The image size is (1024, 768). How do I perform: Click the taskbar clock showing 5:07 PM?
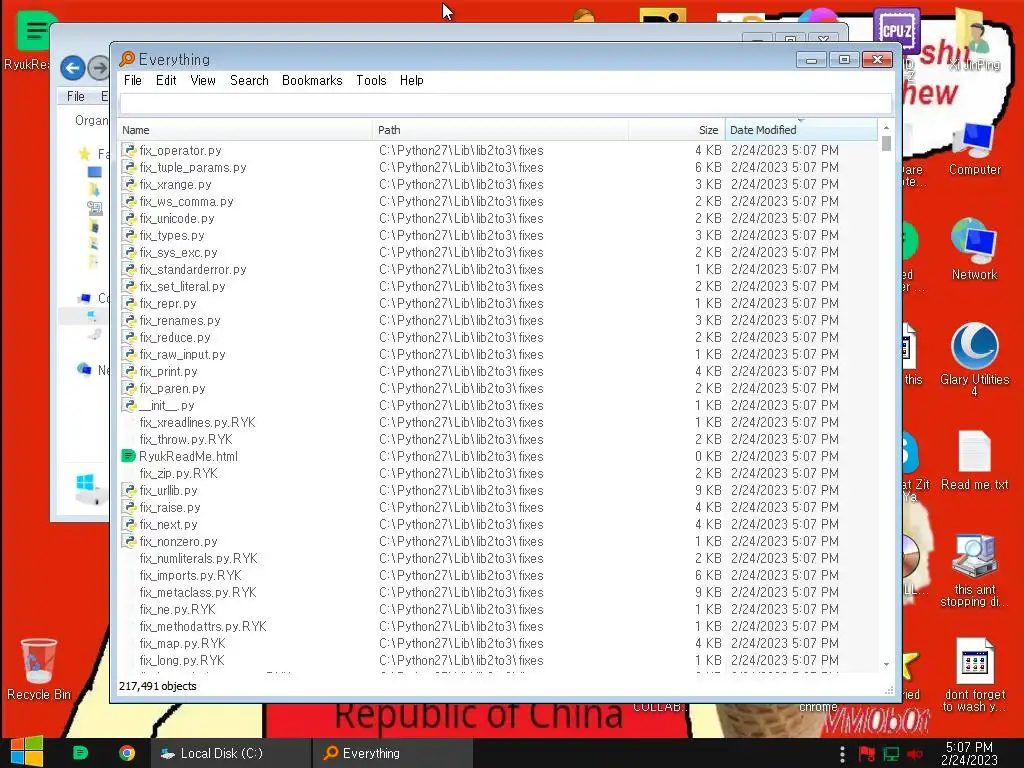[x=969, y=753]
